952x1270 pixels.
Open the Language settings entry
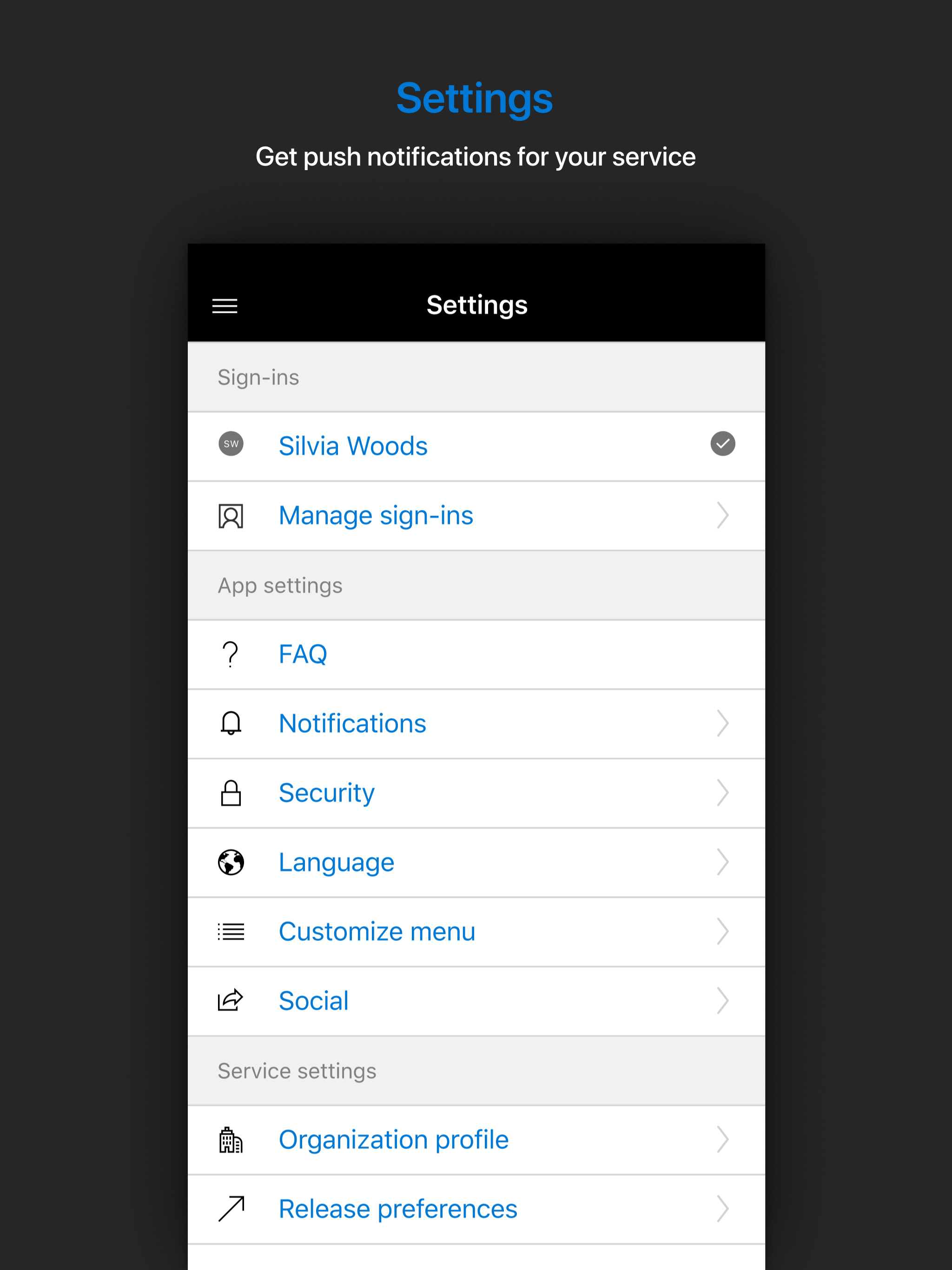click(x=337, y=862)
